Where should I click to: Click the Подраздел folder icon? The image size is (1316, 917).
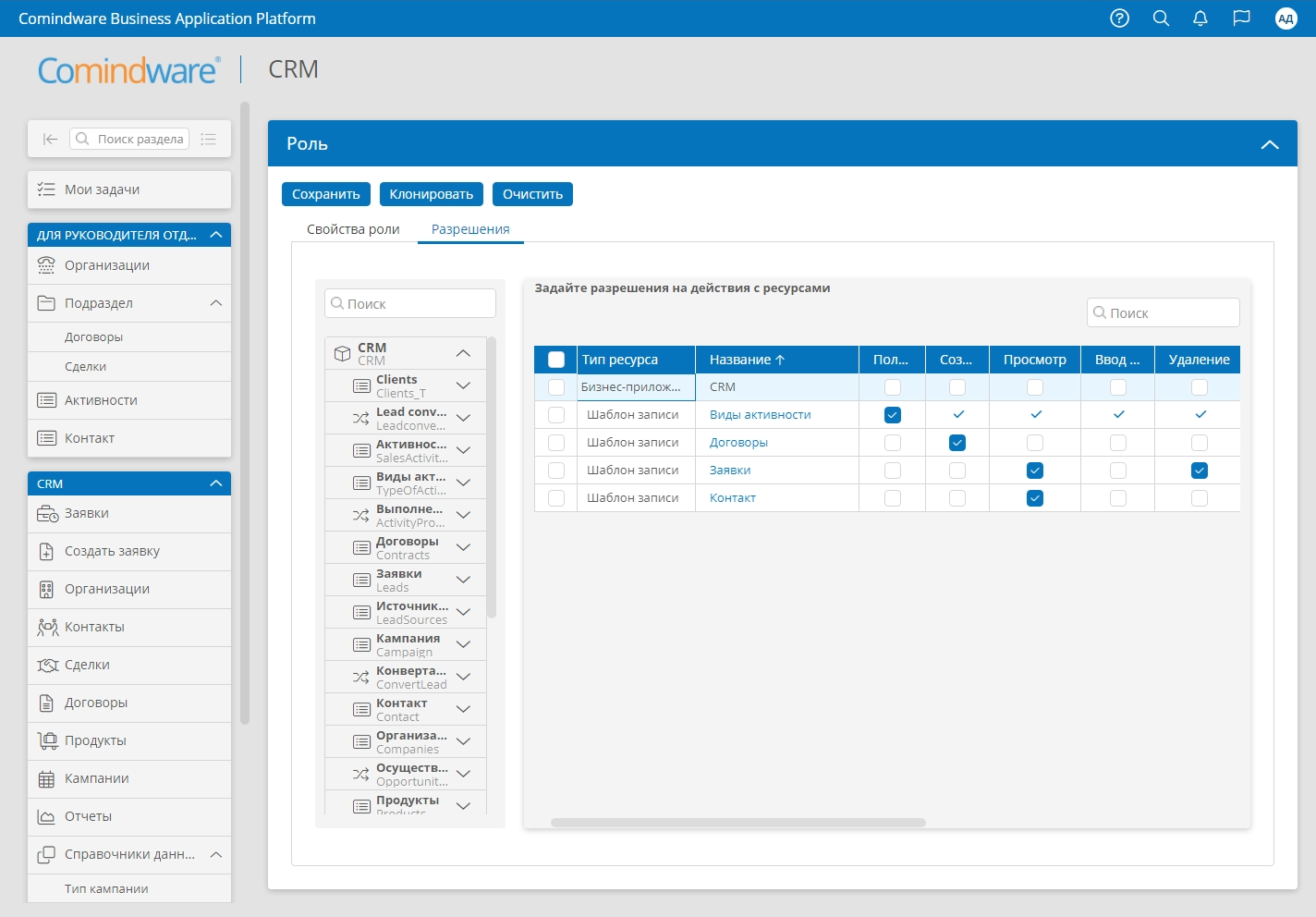(x=46, y=303)
